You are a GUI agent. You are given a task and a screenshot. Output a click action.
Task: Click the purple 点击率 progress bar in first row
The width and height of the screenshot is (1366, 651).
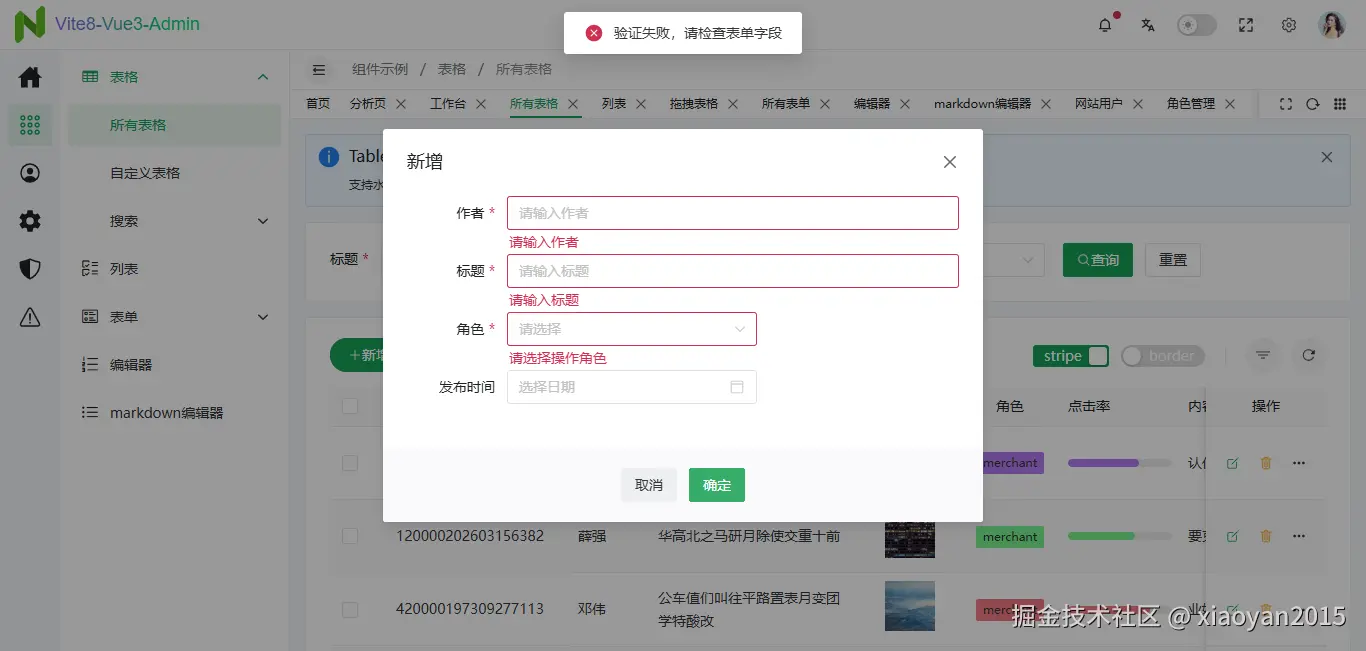pos(1120,463)
